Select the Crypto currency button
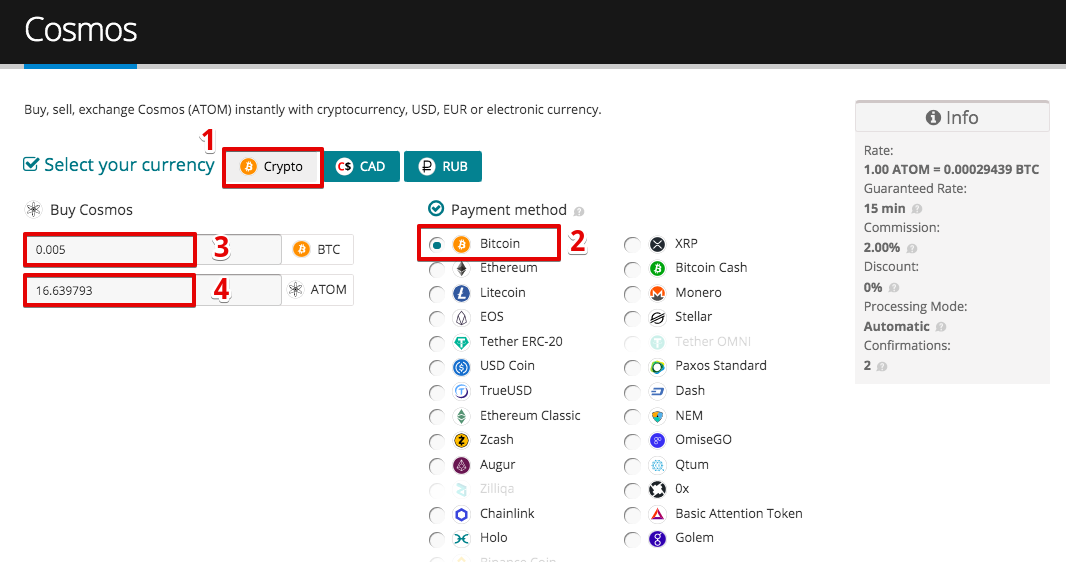 pos(273,167)
